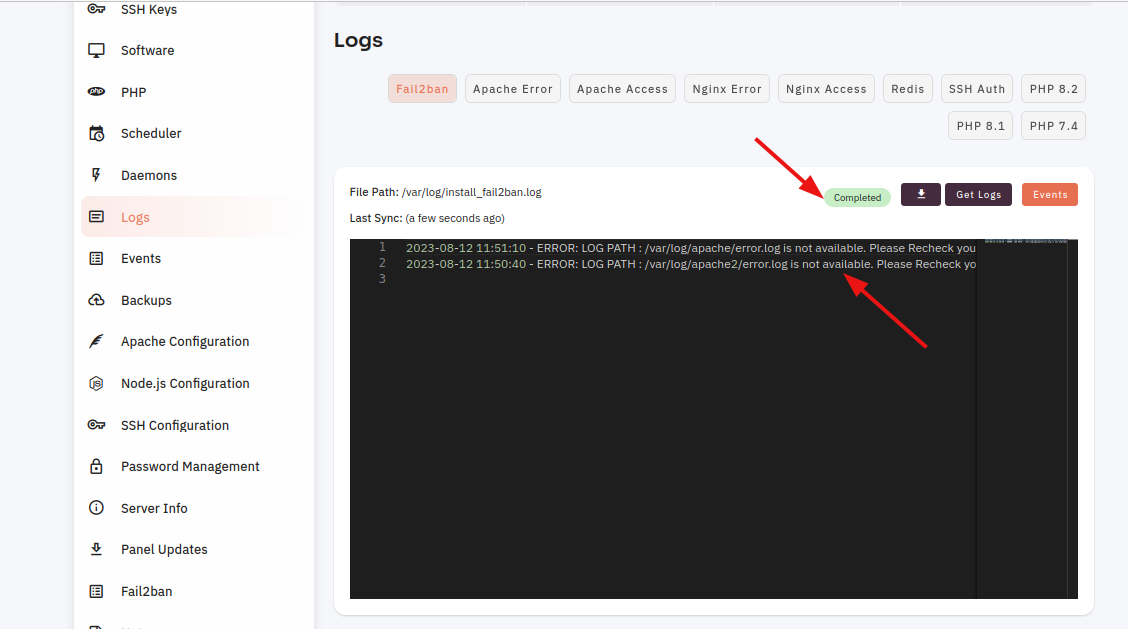Viewport: 1128px width, 629px height.
Task: Click the Panel Updates download icon
Action: [x=96, y=549]
